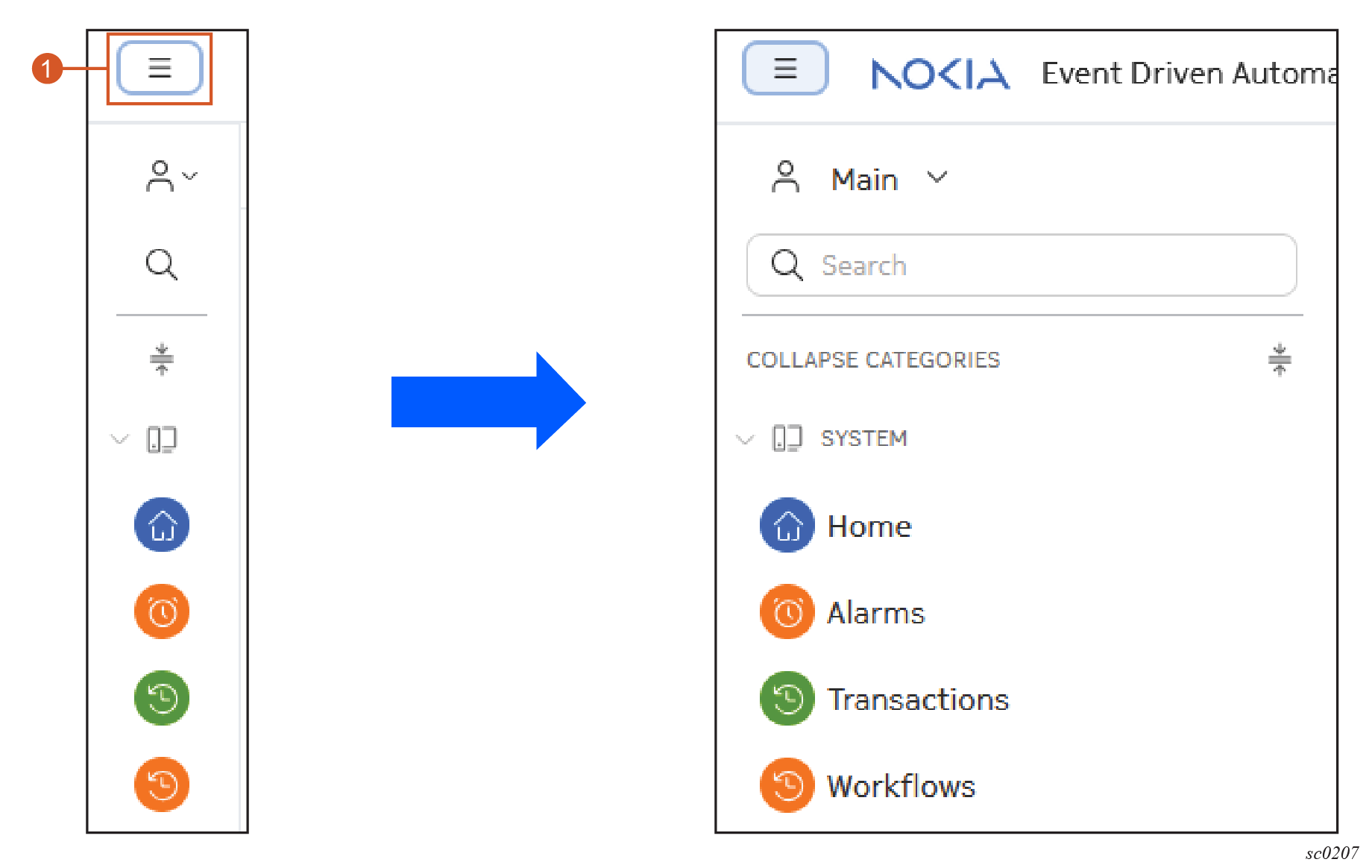Open the Main namespace dropdown
This screenshot has width=1372, height=868.
click(889, 179)
